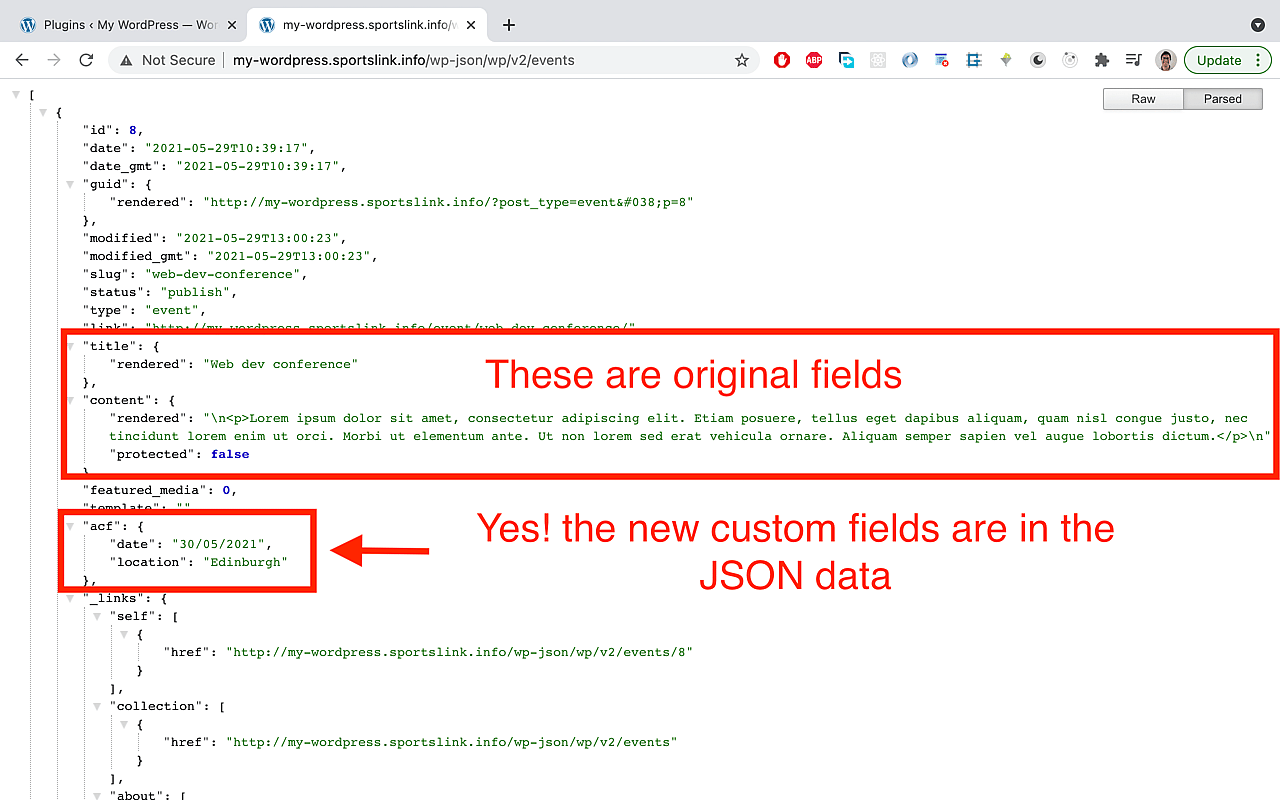This screenshot has height=800, width=1280.
Task: Keep Parsed view selected
Action: (x=1223, y=98)
